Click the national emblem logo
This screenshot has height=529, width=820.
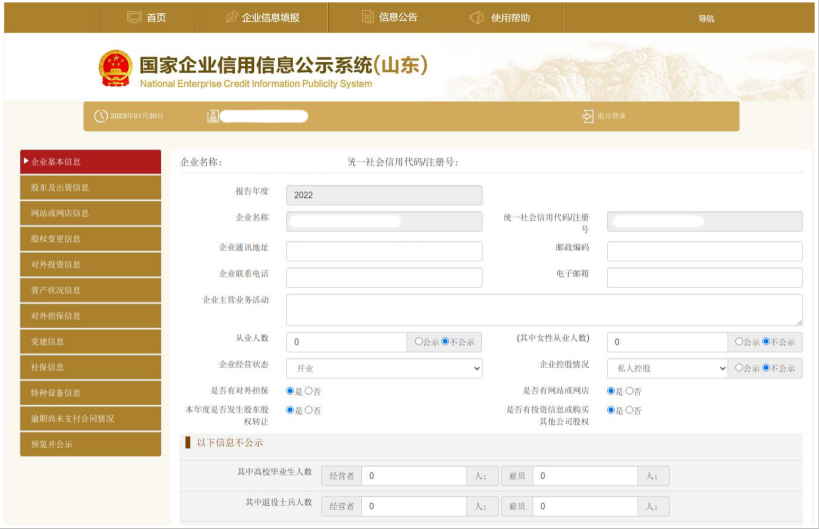pyautogui.click(x=115, y=69)
